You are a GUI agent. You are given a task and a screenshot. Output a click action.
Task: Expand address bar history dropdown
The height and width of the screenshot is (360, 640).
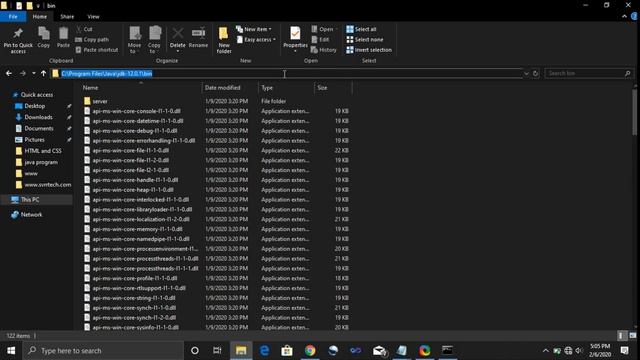coord(527,73)
